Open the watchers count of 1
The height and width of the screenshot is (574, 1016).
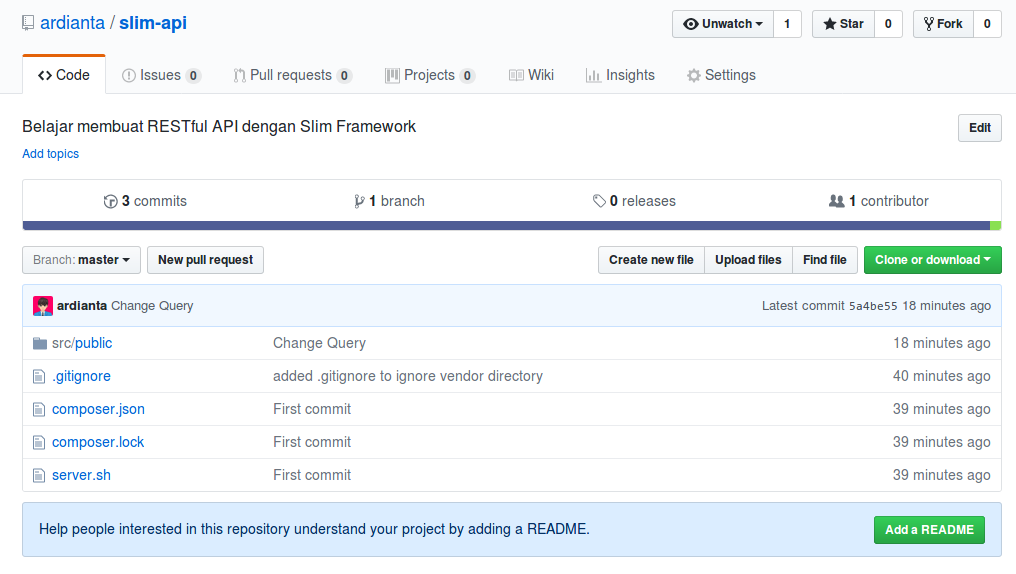coord(787,24)
